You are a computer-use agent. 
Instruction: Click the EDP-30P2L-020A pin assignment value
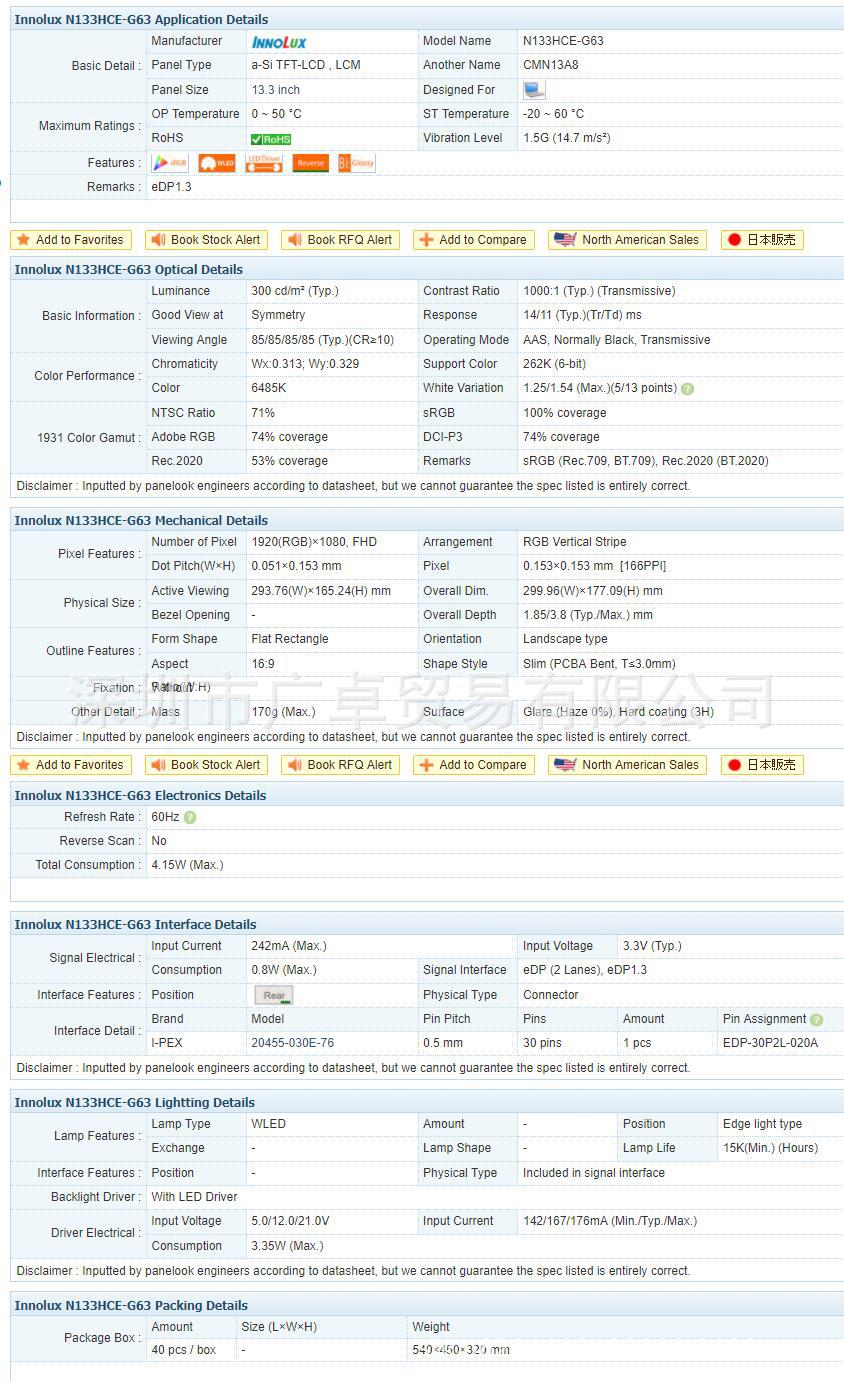click(x=770, y=1043)
